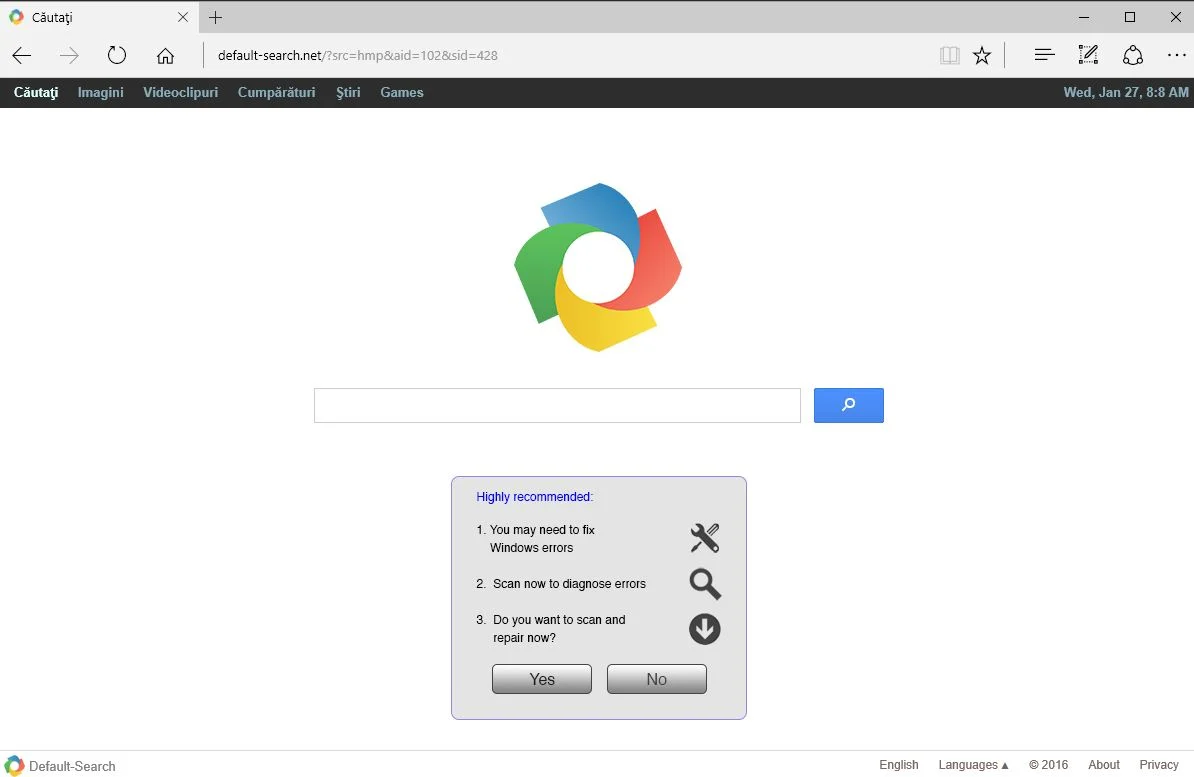This screenshot has height=777, width=1194.
Task: Click the blue search magnifier button
Action: click(x=848, y=405)
